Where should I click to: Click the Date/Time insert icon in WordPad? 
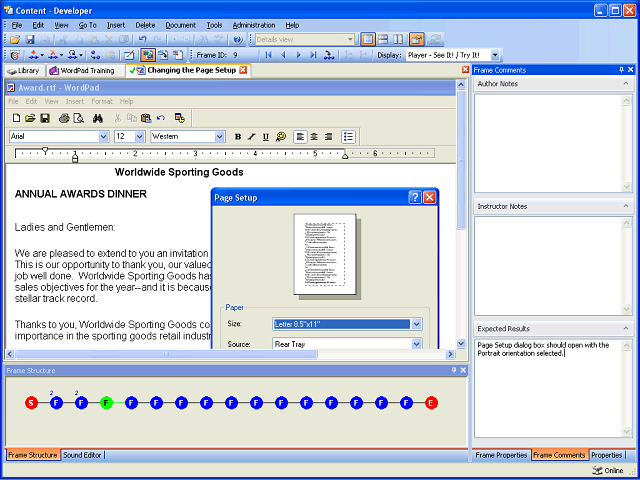point(180,118)
